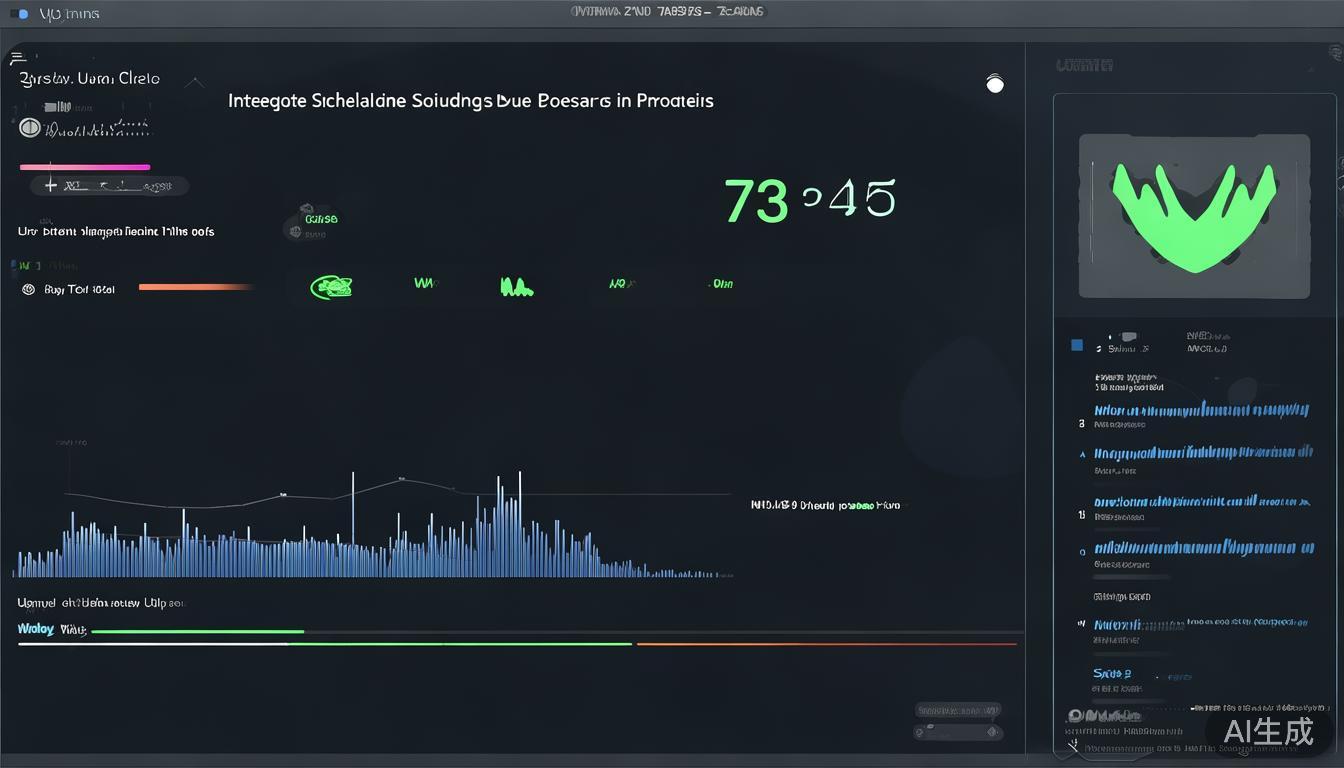The width and height of the screenshot is (1344, 768).
Task: Expand the second waveform row marked A
Action: (x=1082, y=453)
